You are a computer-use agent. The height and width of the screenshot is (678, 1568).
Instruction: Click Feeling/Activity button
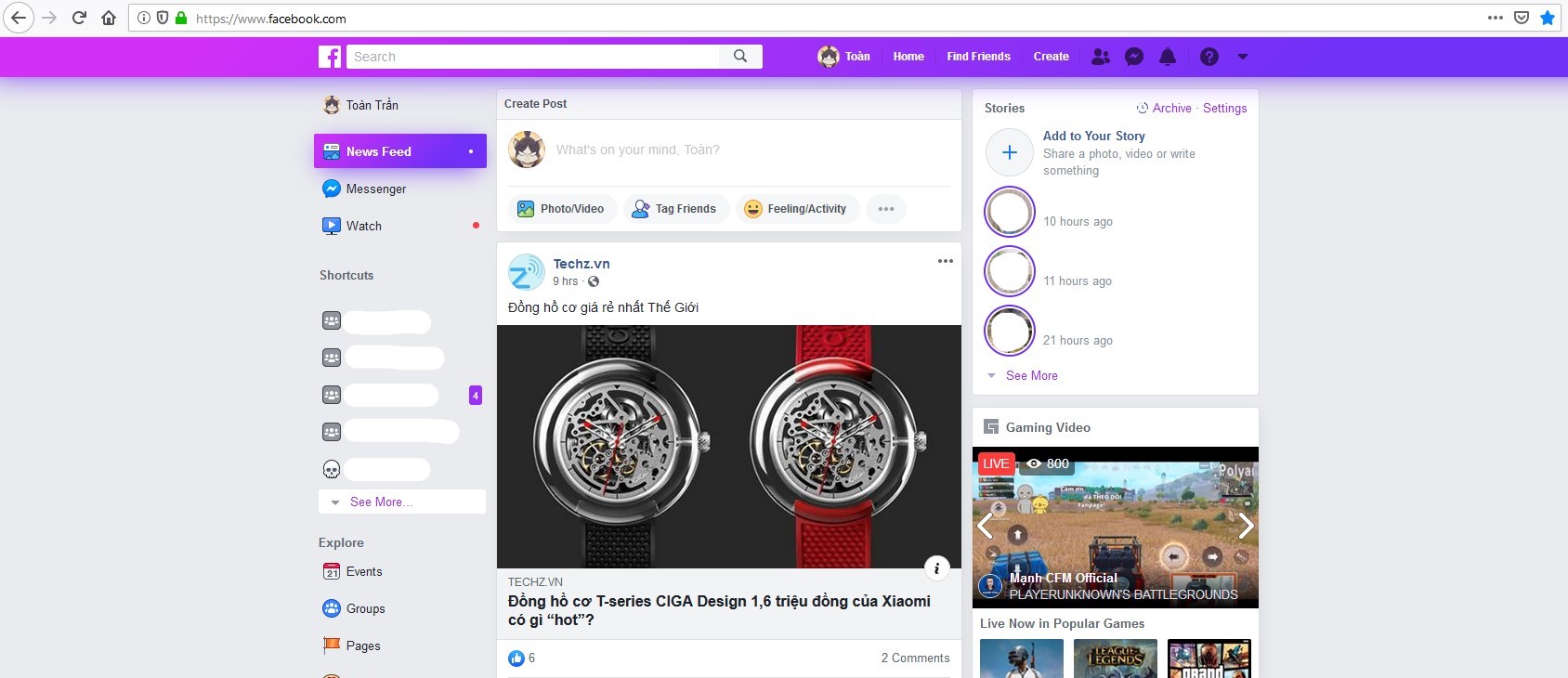(x=797, y=209)
